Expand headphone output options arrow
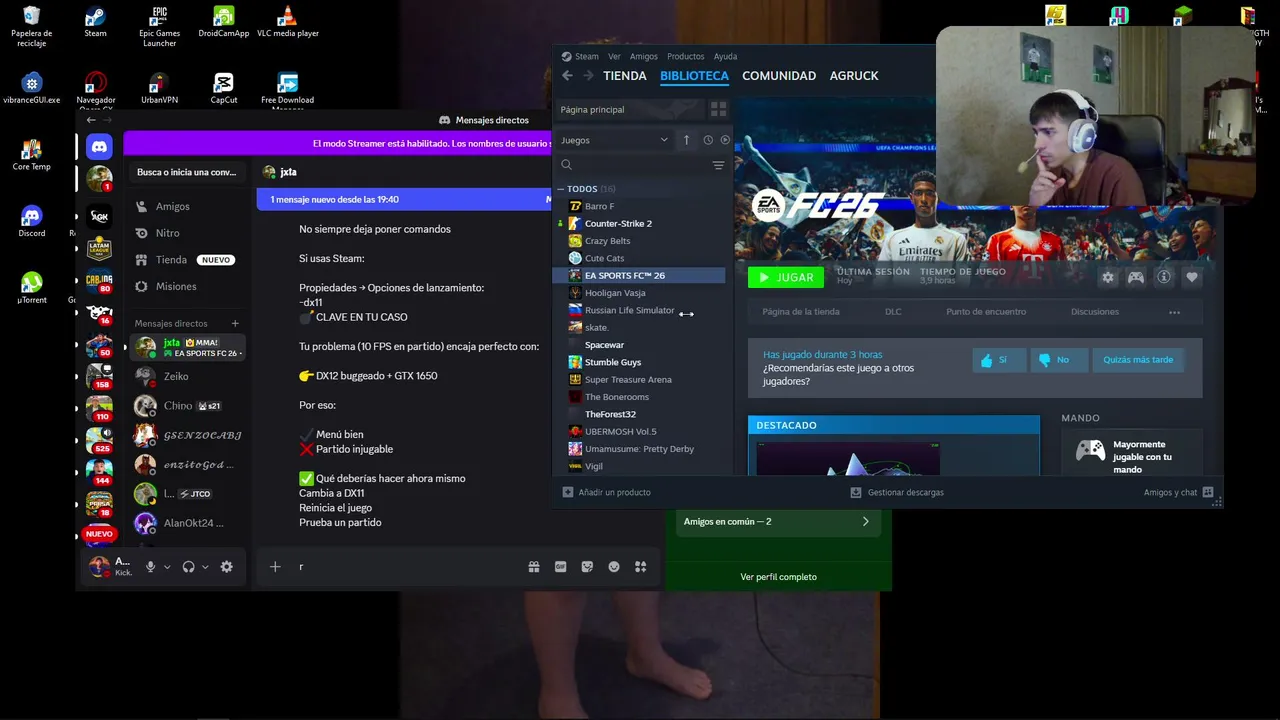This screenshot has height=720, width=1280. click(x=205, y=566)
